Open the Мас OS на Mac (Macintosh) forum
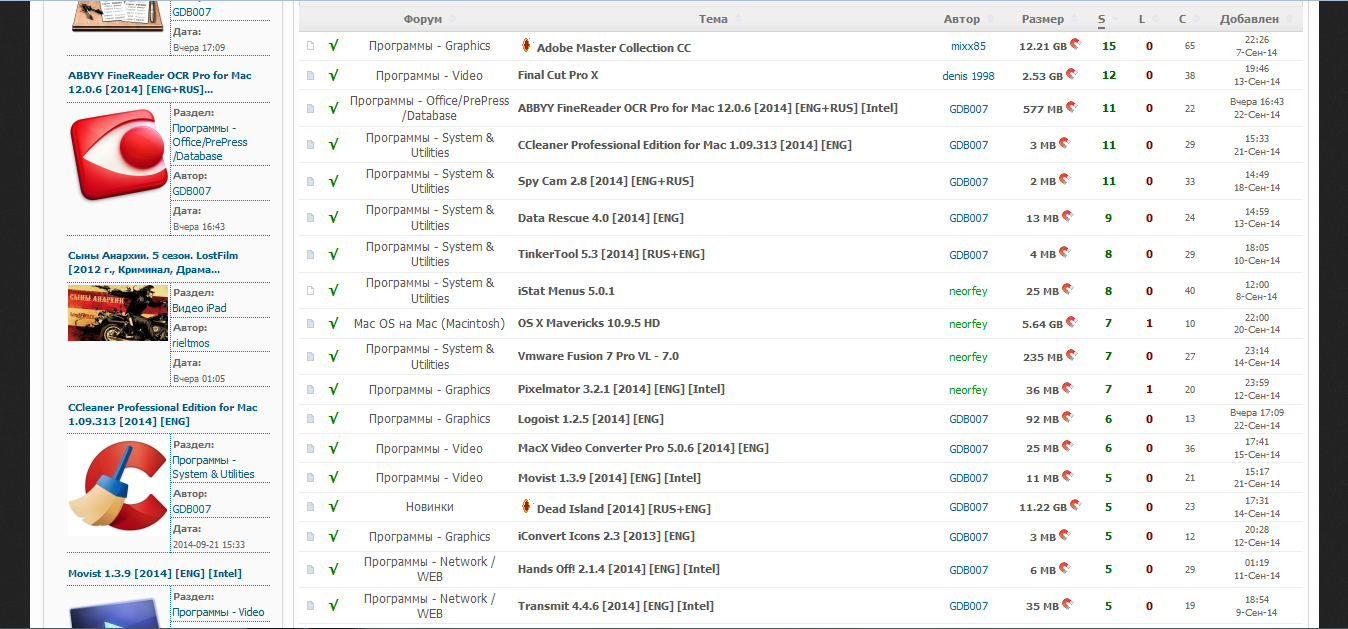Viewport: 1348px width, 629px height. (429, 324)
